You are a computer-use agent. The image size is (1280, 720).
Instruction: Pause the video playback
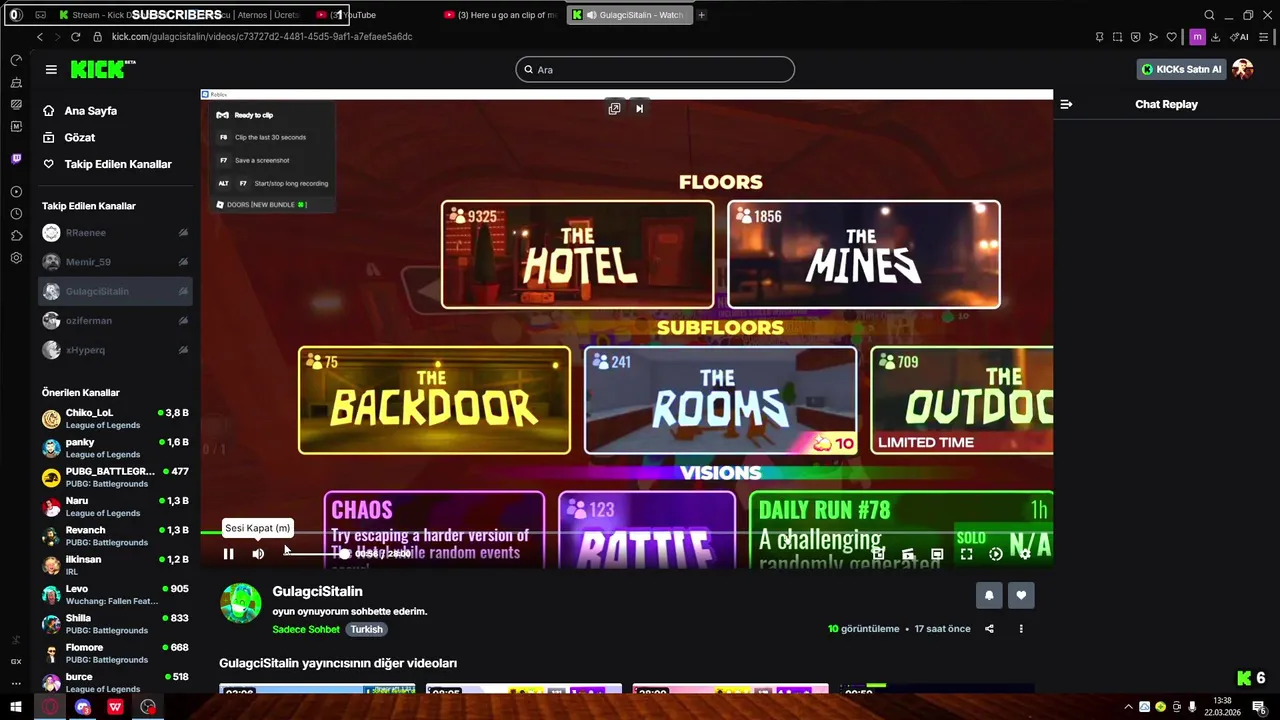click(x=228, y=554)
